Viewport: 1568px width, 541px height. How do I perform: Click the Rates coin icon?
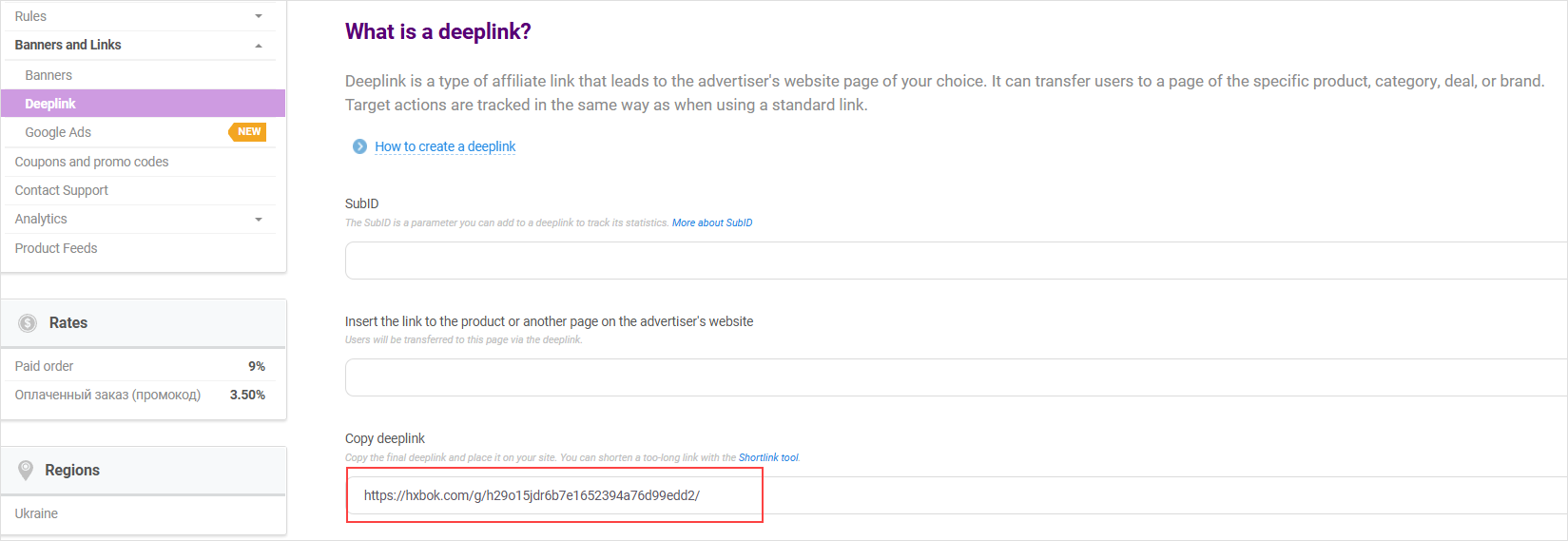pyautogui.click(x=28, y=323)
